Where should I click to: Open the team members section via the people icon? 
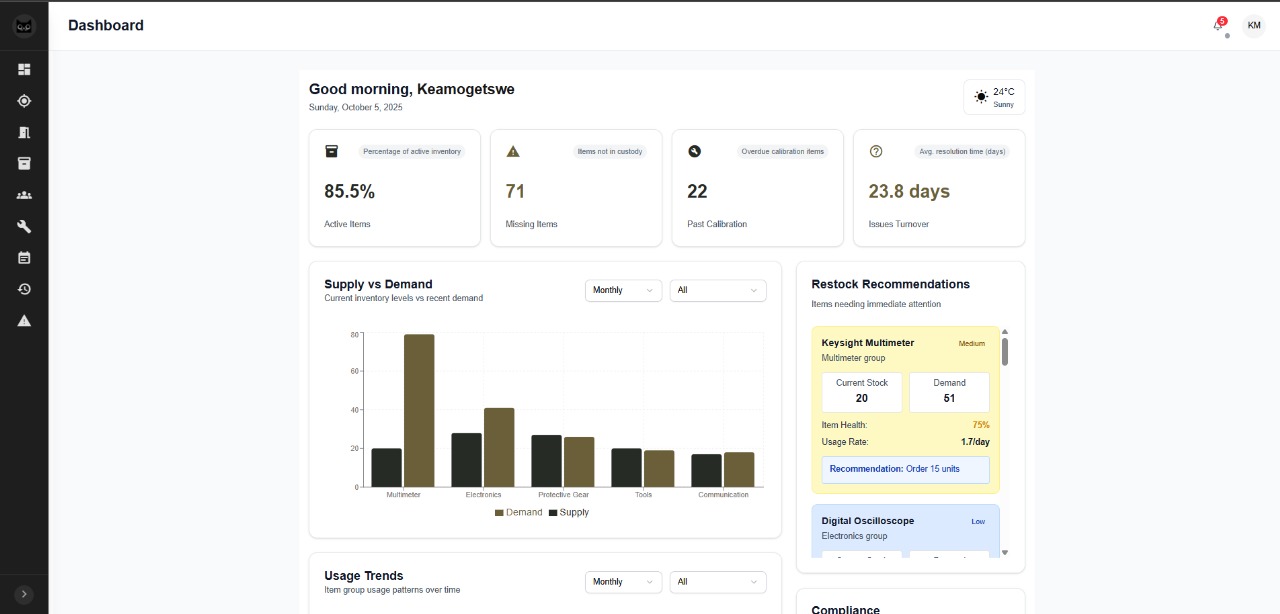pos(23,194)
